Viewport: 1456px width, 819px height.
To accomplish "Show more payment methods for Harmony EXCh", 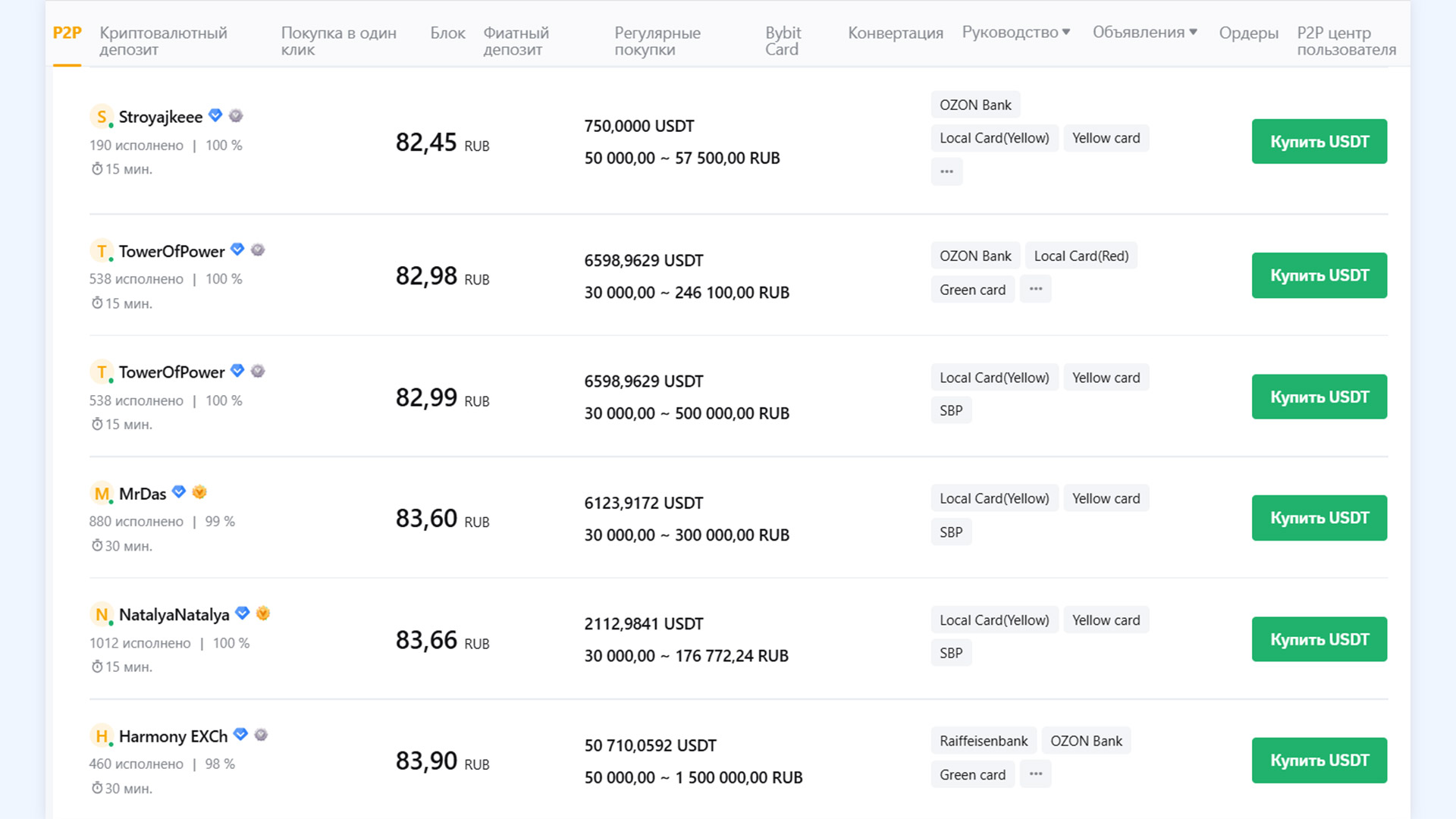I will coord(1035,774).
